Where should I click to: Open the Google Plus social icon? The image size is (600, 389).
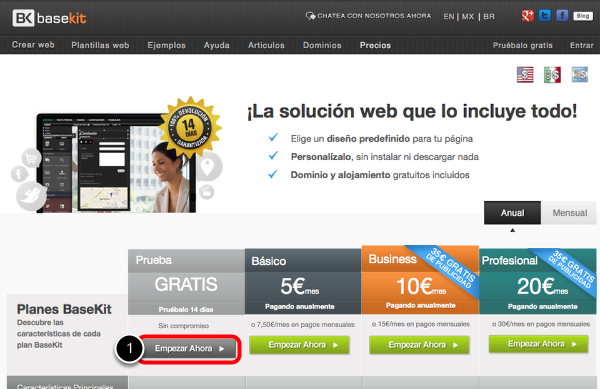point(528,16)
